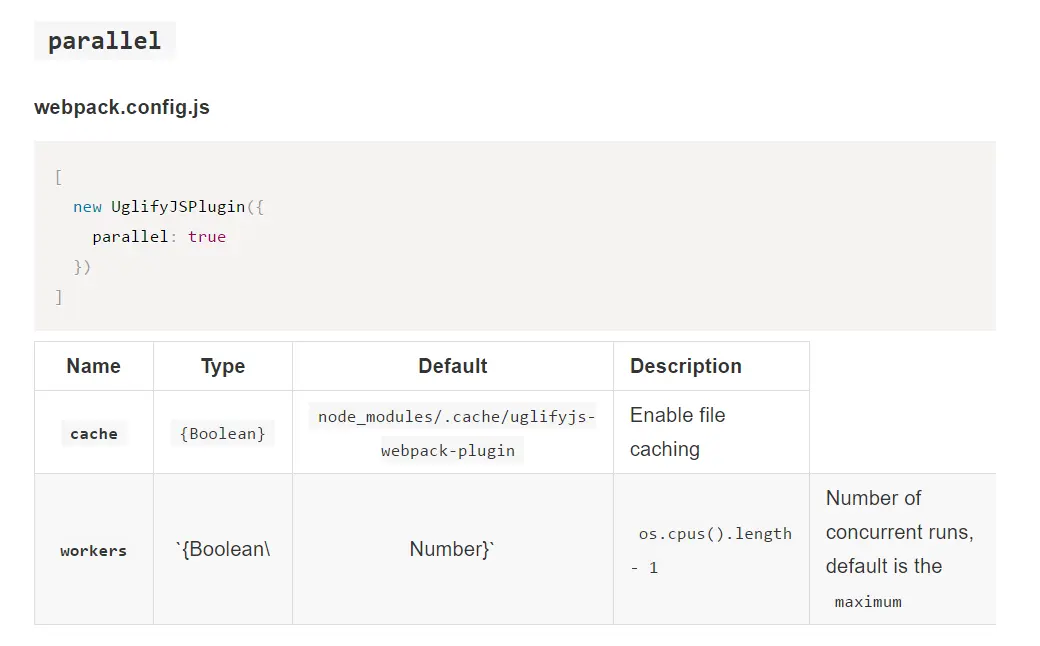Click the opening '[' bracket line
This screenshot has height=646, width=1040.
[x=59, y=177]
